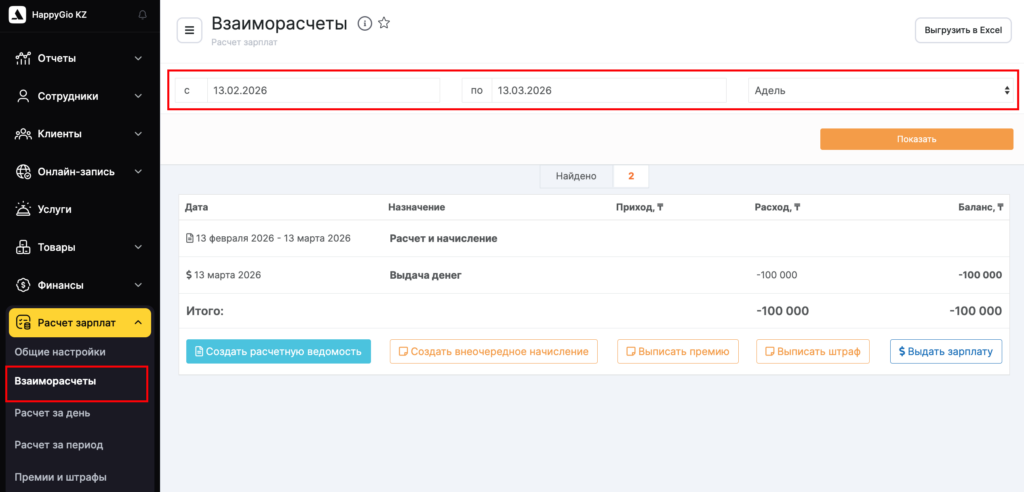Image resolution: width=1024 pixels, height=492 pixels.
Task: Click Выгрузить в Excel button
Action: (962, 30)
